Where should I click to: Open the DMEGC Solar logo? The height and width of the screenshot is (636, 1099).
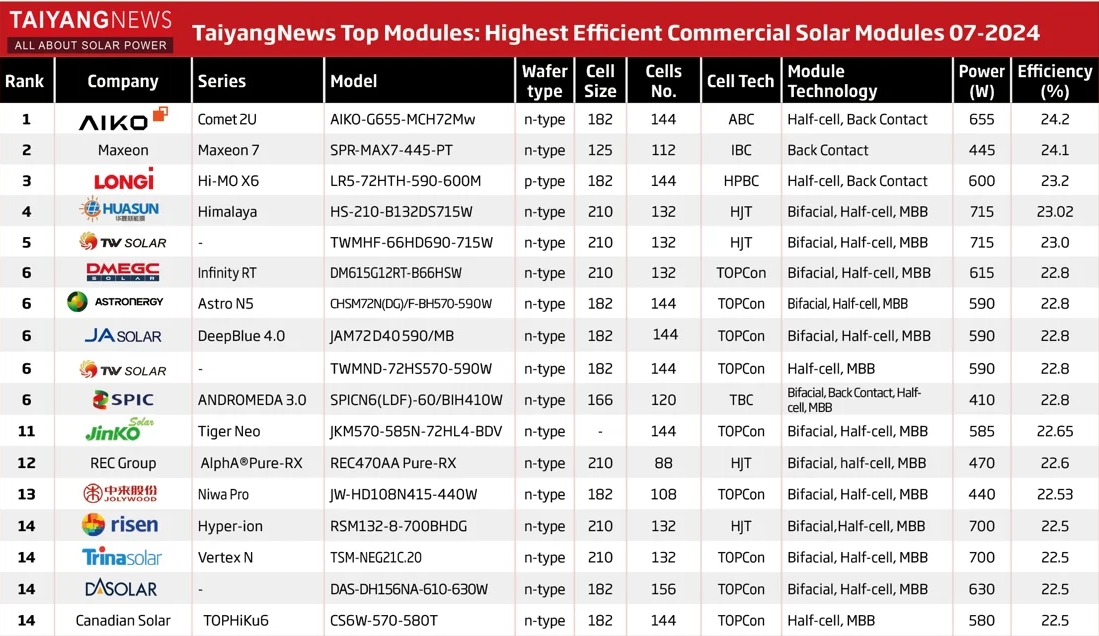click(123, 272)
